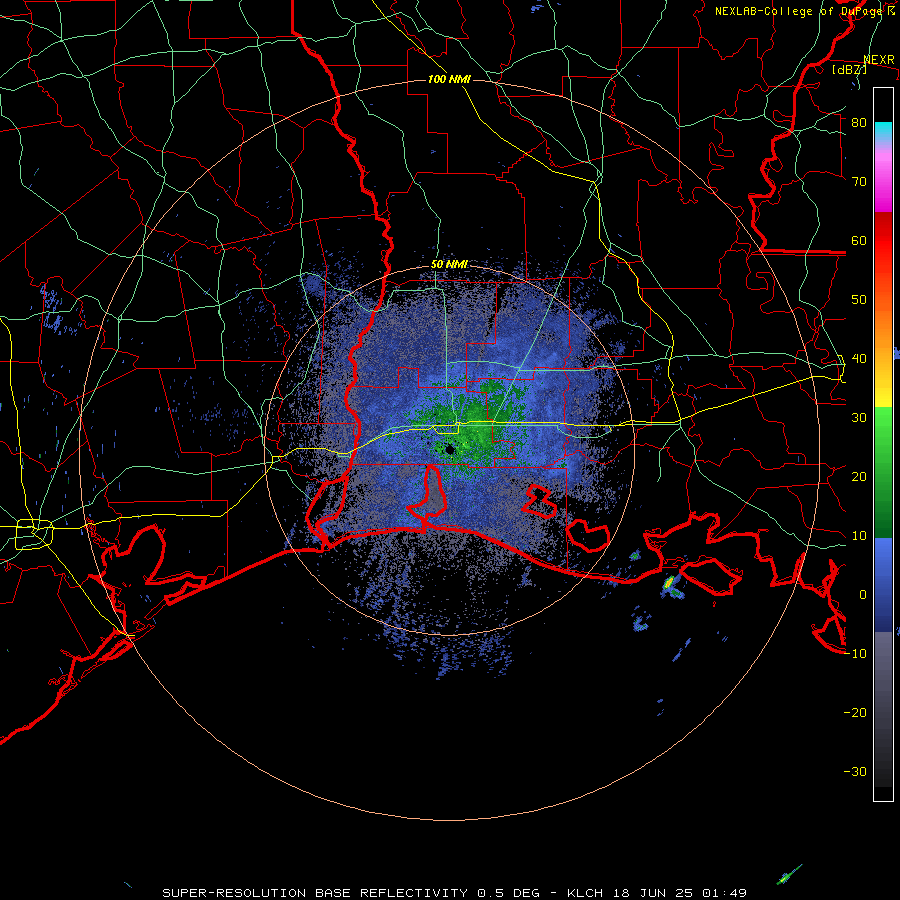The height and width of the screenshot is (900, 900).
Task: Click the 10 dBZ value on the scale
Action: click(859, 536)
